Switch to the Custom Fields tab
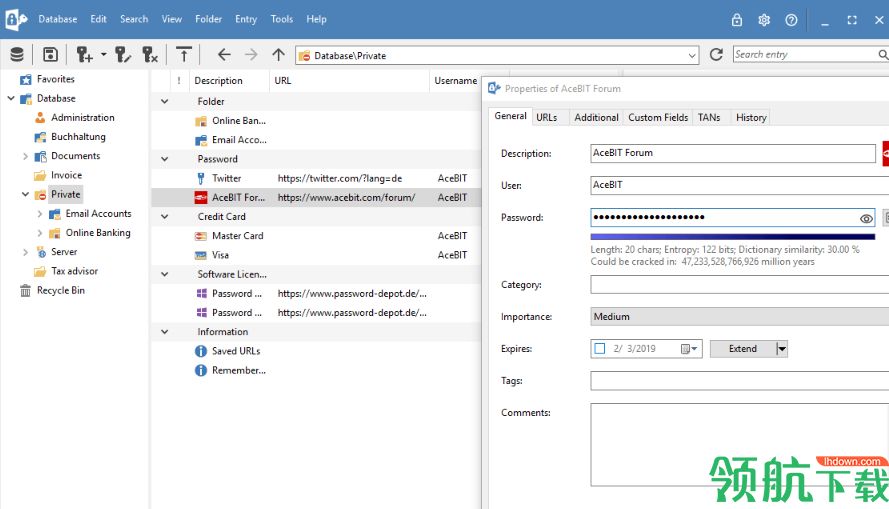Image resolution: width=889 pixels, height=509 pixels. click(658, 117)
